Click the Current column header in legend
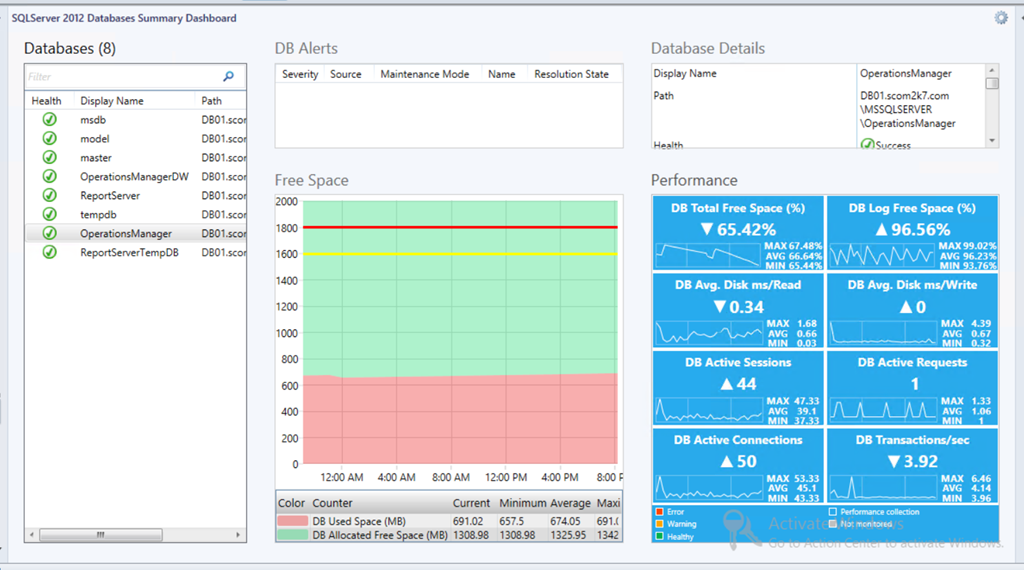This screenshot has width=1024, height=570. [x=471, y=503]
